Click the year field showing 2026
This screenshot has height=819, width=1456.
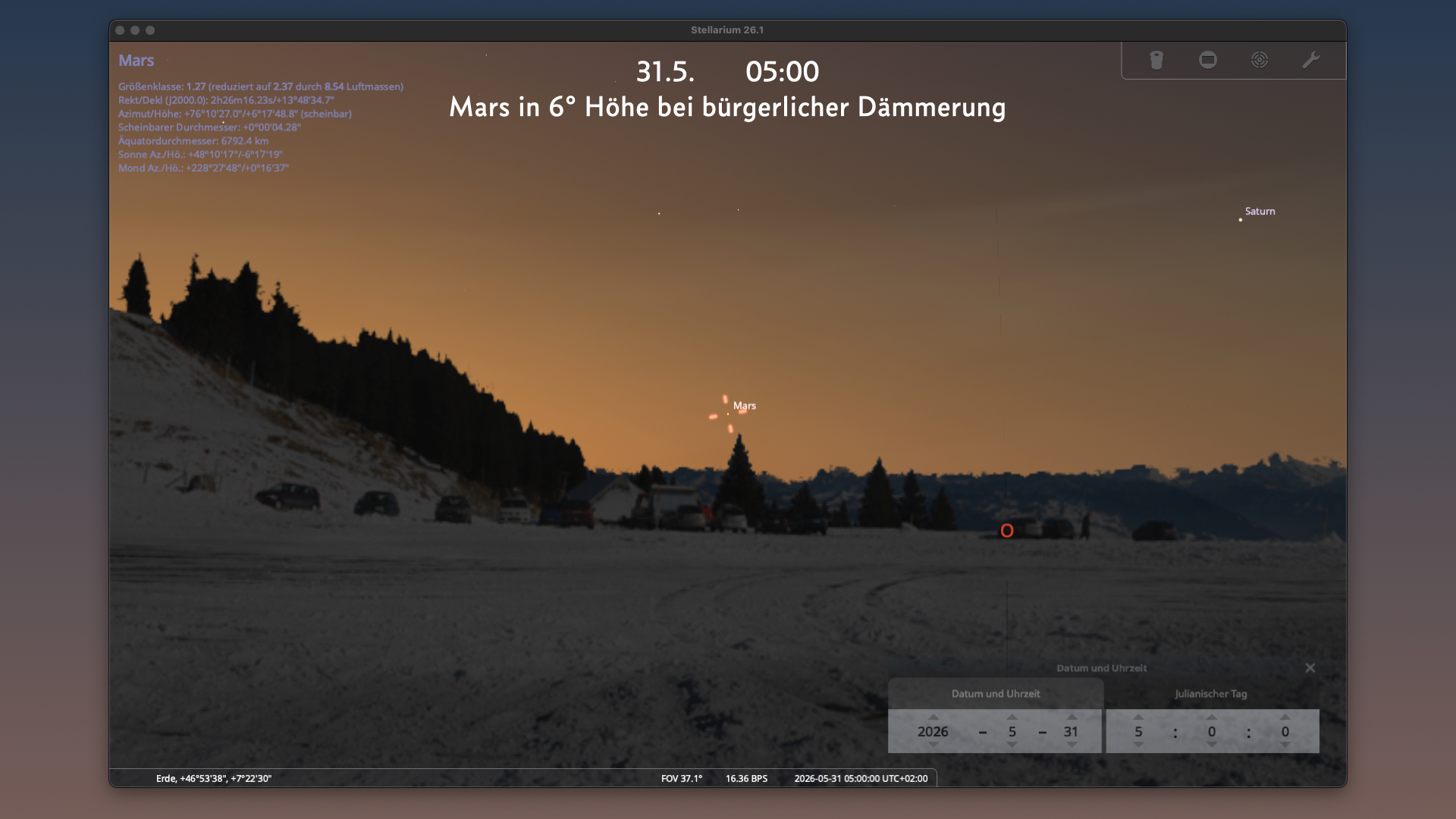(933, 732)
